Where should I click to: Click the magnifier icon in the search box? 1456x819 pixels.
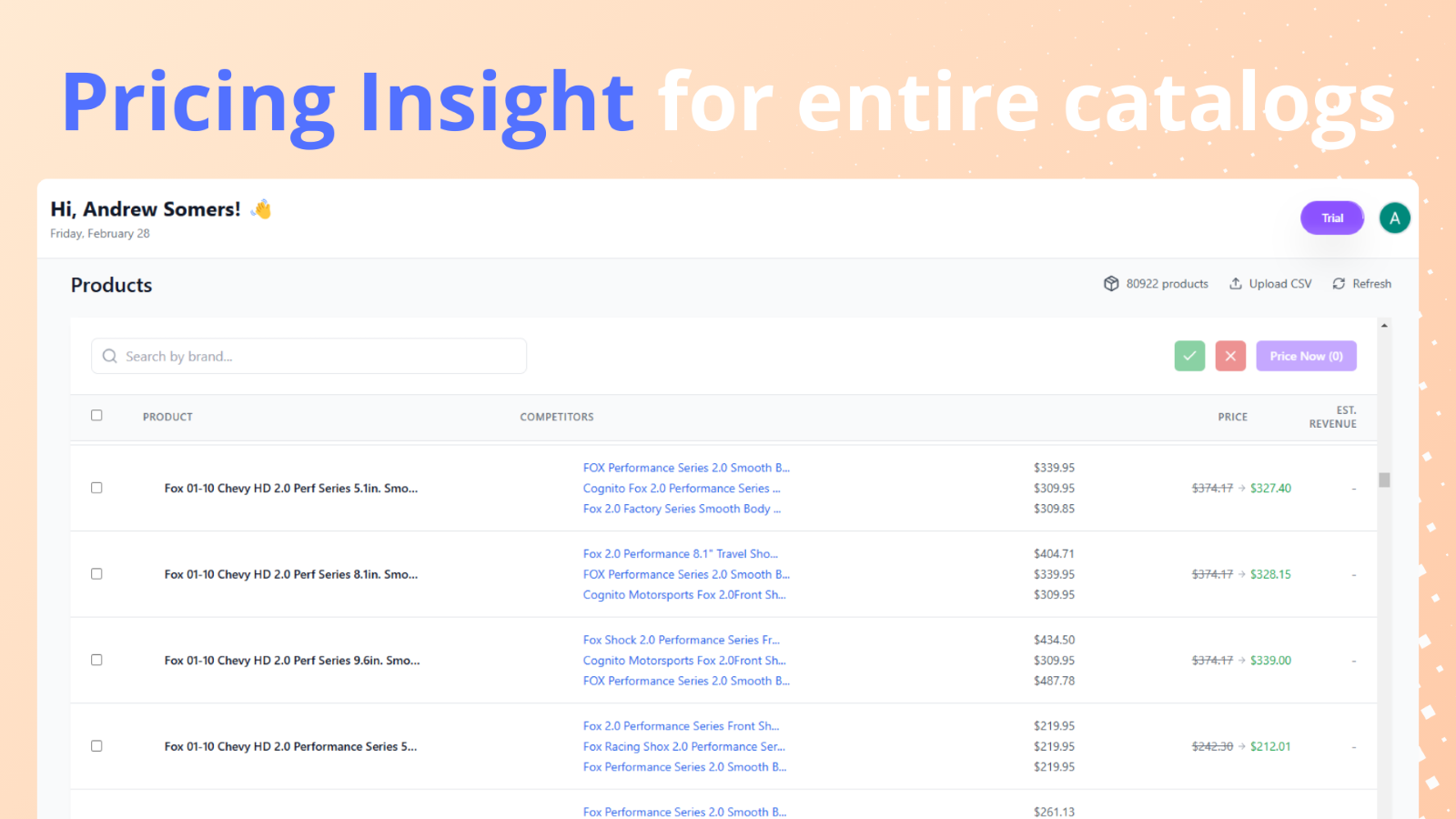pos(110,356)
